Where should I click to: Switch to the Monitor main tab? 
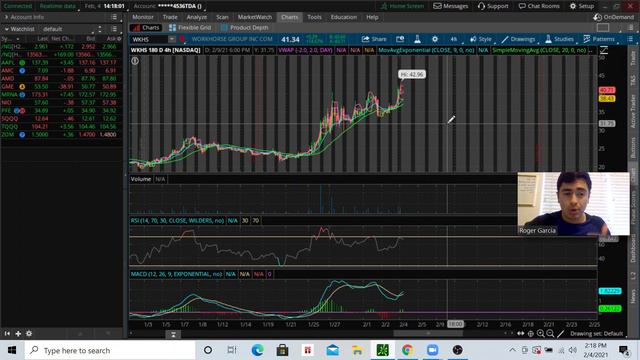[143, 17]
